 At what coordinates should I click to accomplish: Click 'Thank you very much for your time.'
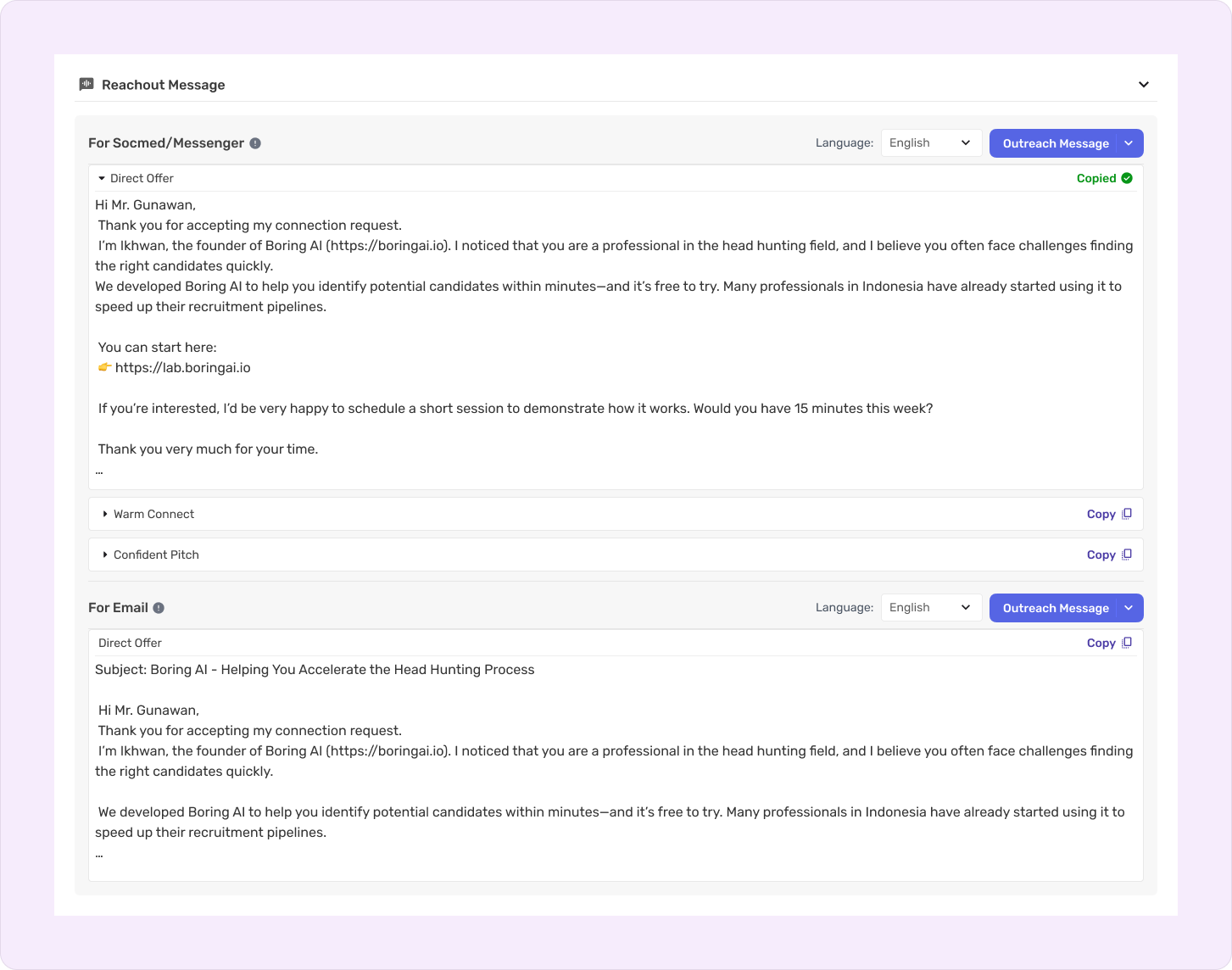[x=209, y=449]
